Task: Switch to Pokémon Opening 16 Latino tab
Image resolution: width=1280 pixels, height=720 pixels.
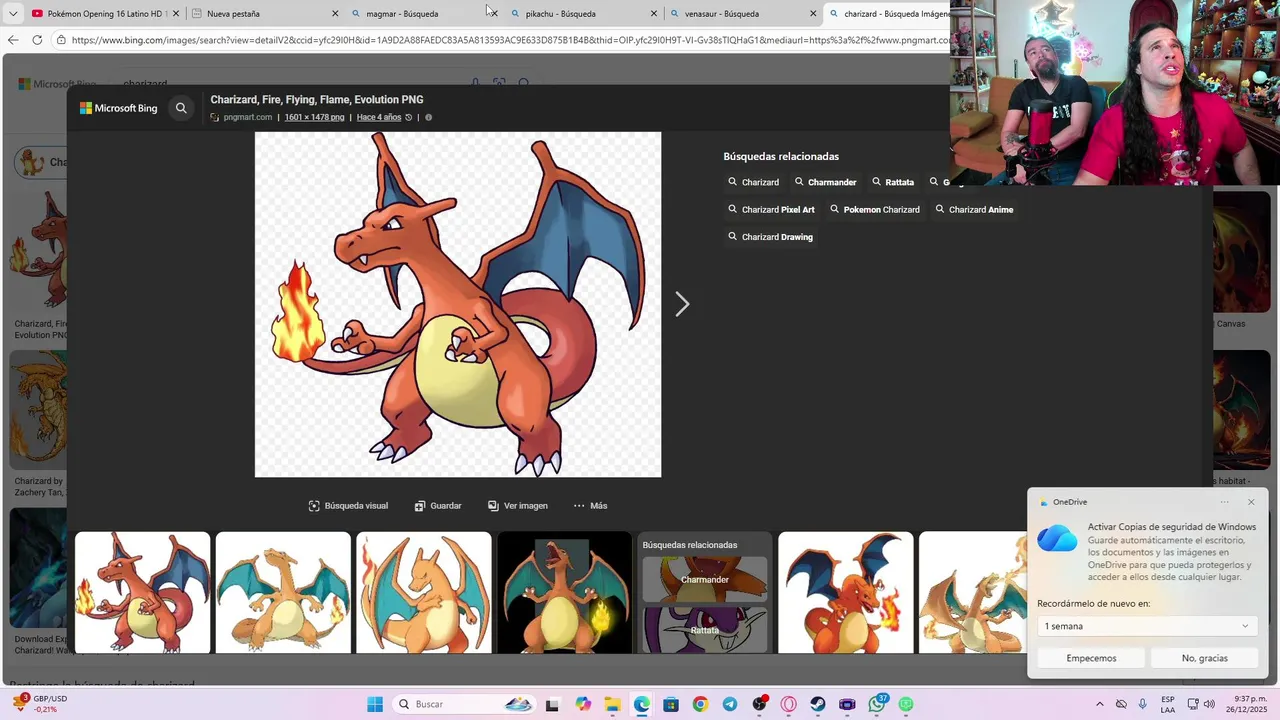Action: [x=103, y=14]
